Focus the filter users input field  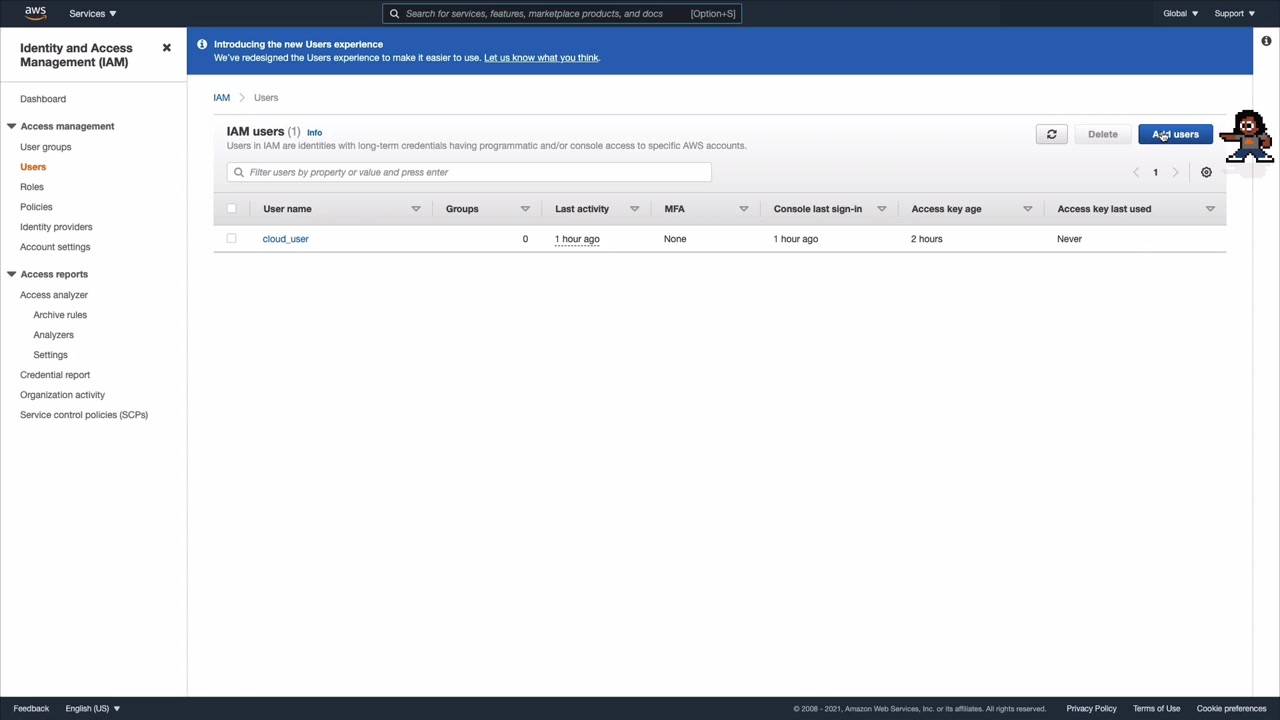[x=469, y=172]
